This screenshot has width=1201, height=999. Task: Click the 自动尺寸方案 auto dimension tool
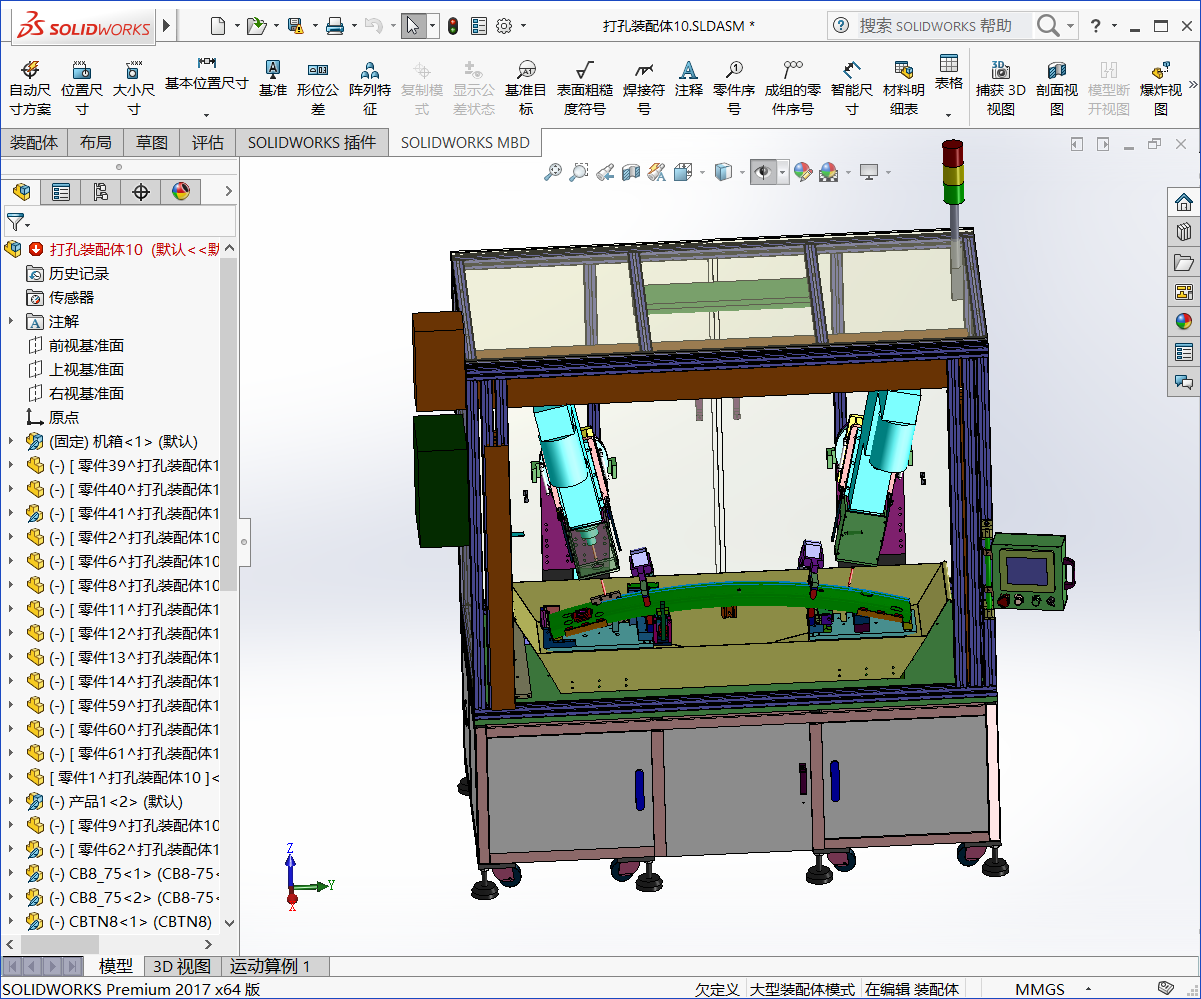point(30,87)
